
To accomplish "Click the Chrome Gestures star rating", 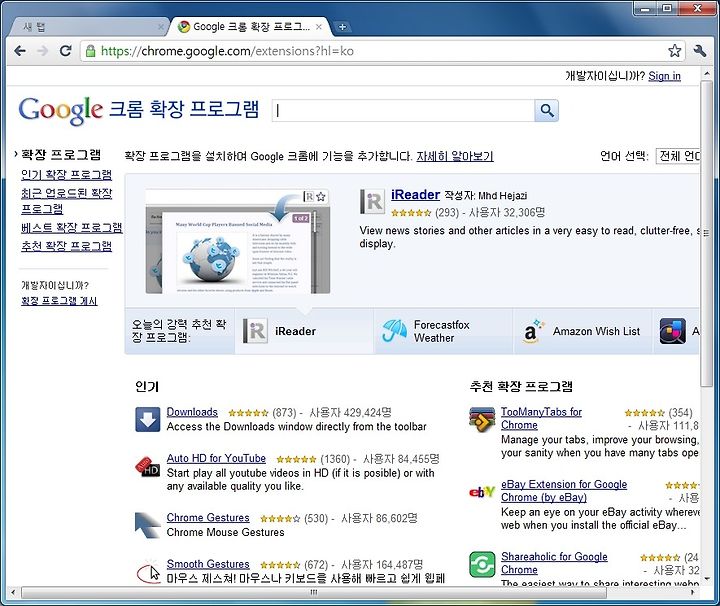I will (x=280, y=519).
